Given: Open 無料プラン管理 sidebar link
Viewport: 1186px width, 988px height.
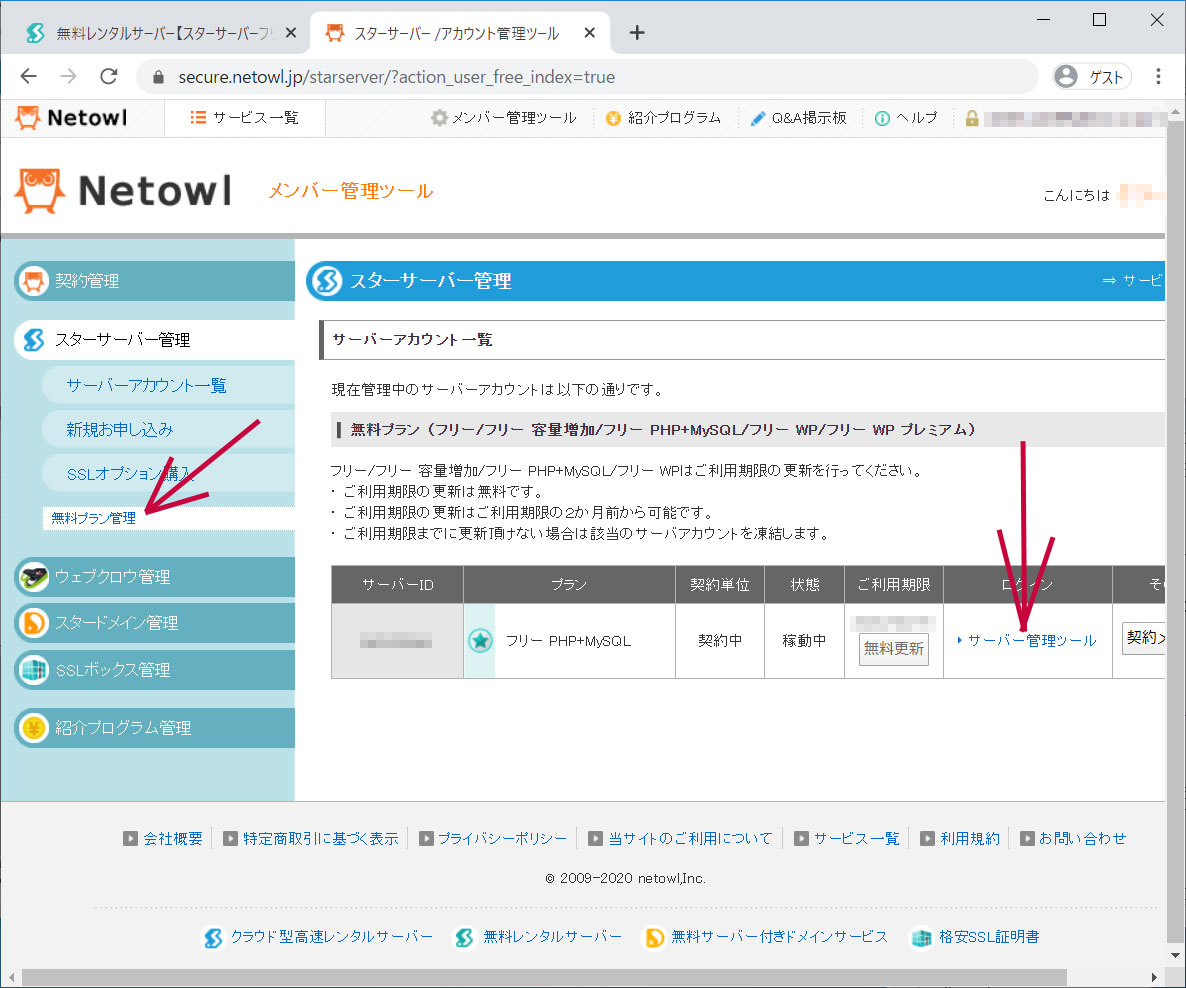Looking at the screenshot, I should (x=94, y=518).
